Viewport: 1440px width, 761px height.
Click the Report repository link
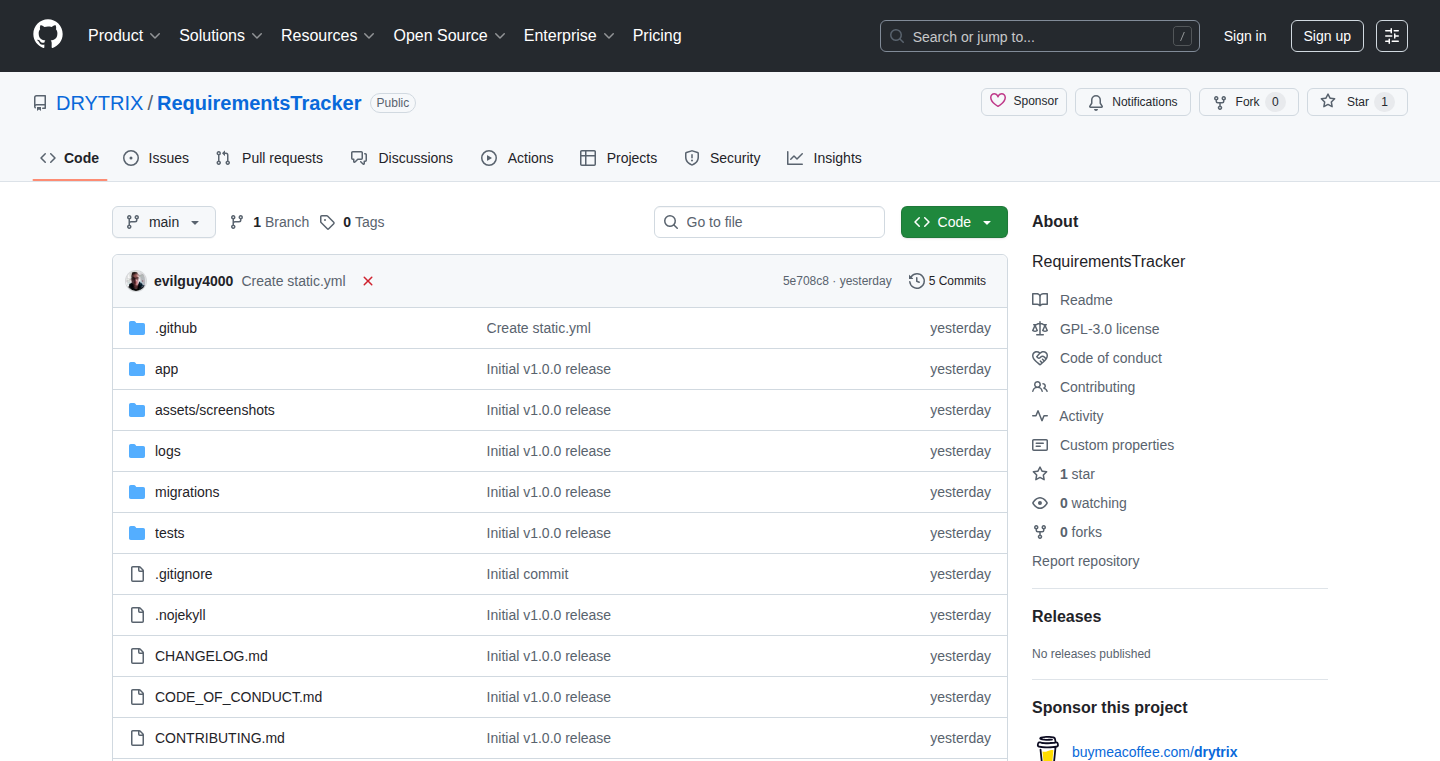tap(1086, 561)
